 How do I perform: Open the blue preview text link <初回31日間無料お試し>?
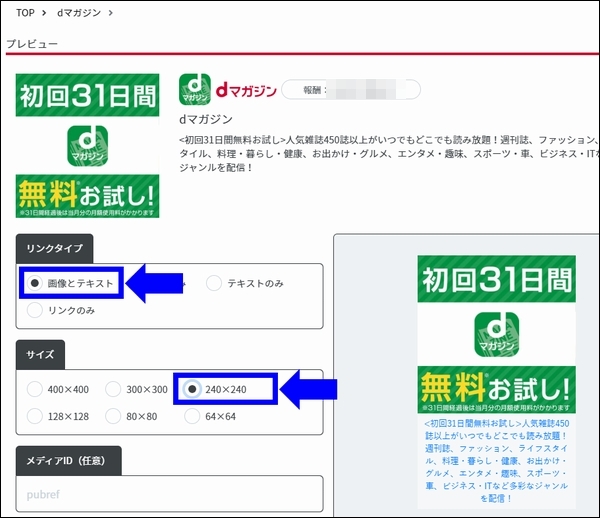tap(496, 461)
